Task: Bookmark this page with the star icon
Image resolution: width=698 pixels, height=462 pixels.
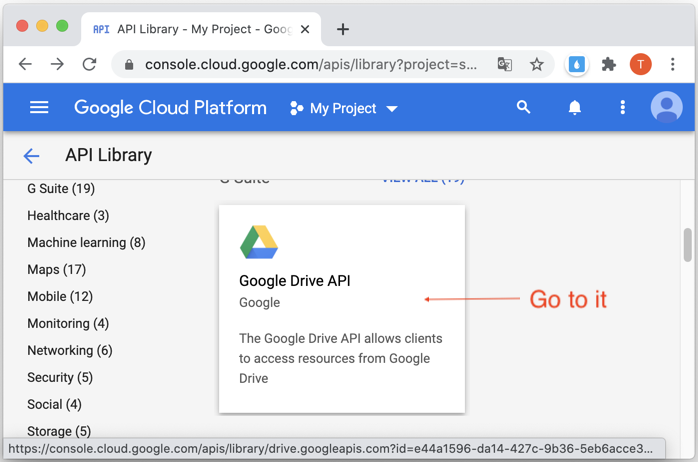Action: click(x=536, y=65)
